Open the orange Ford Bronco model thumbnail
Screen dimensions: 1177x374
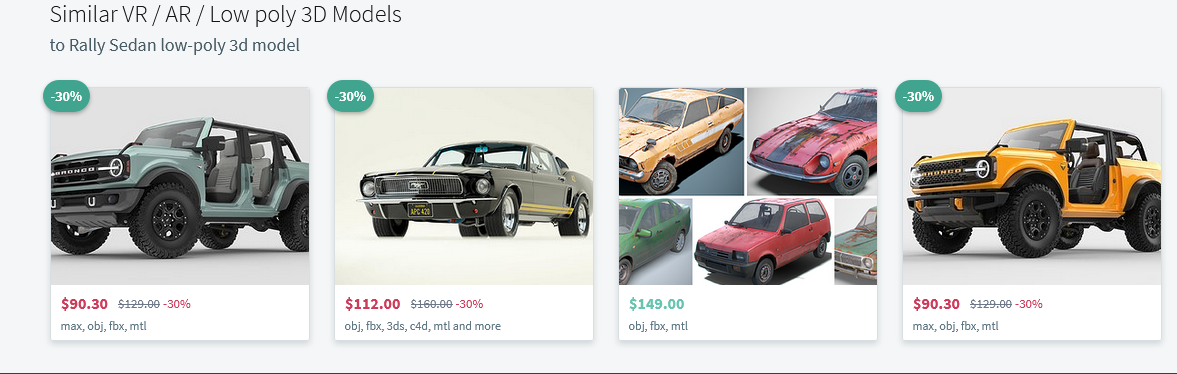point(1031,186)
